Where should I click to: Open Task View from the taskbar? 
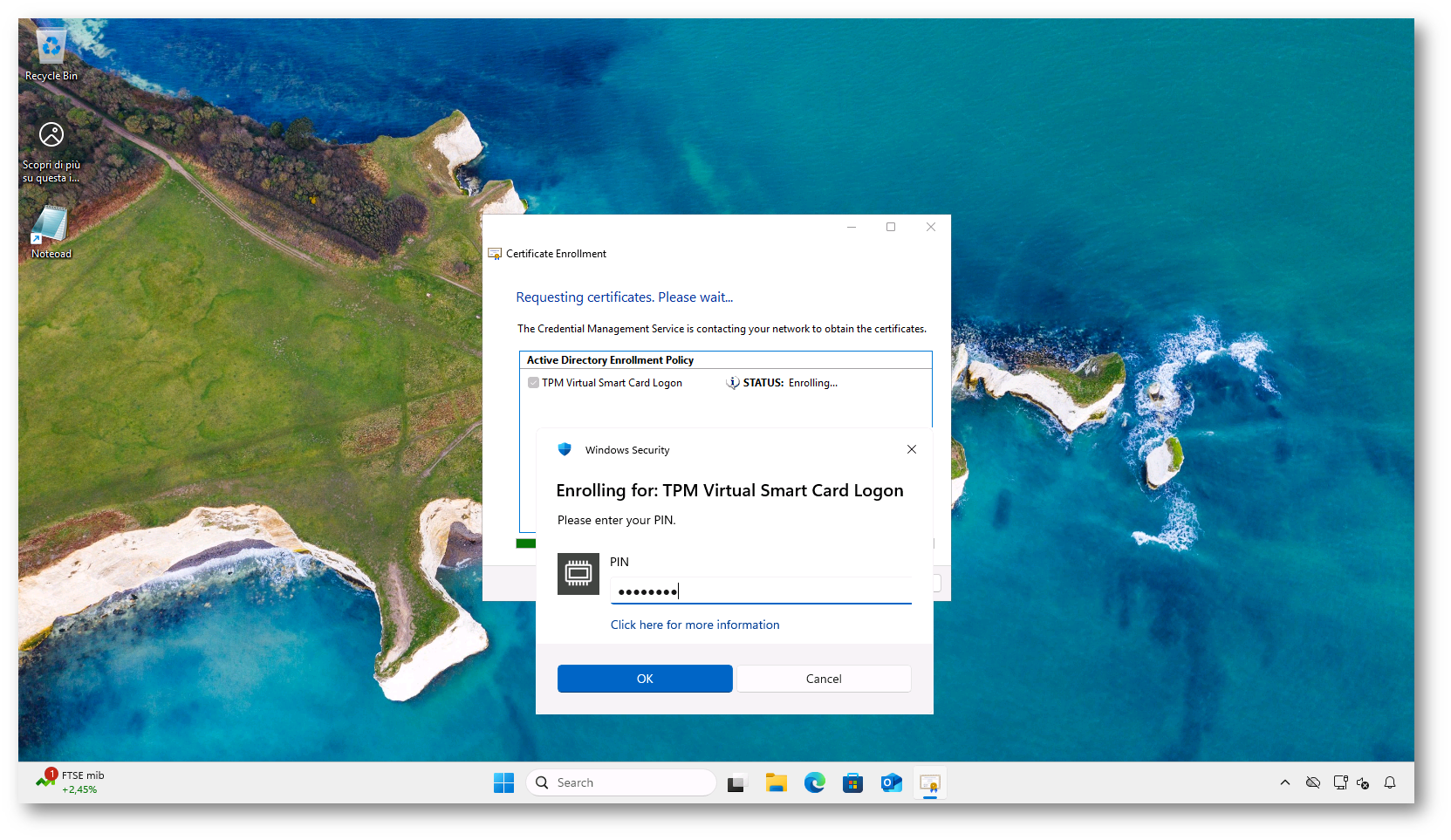[736, 783]
